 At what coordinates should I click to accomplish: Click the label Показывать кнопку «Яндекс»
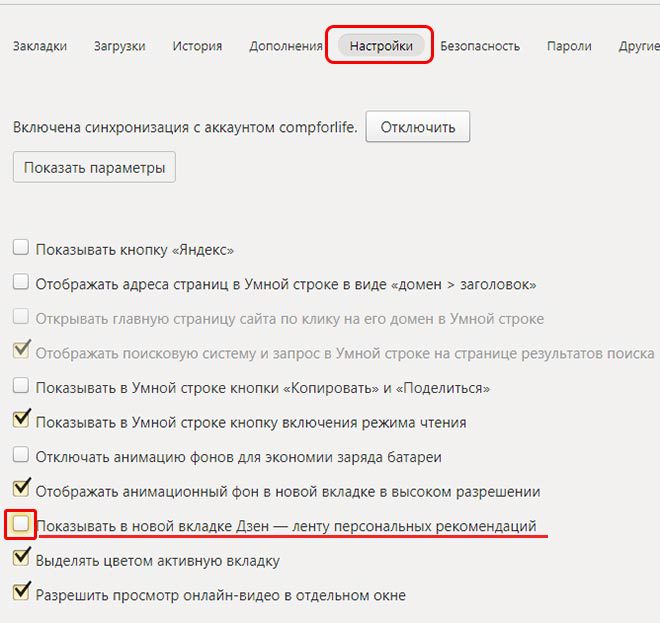click(134, 250)
